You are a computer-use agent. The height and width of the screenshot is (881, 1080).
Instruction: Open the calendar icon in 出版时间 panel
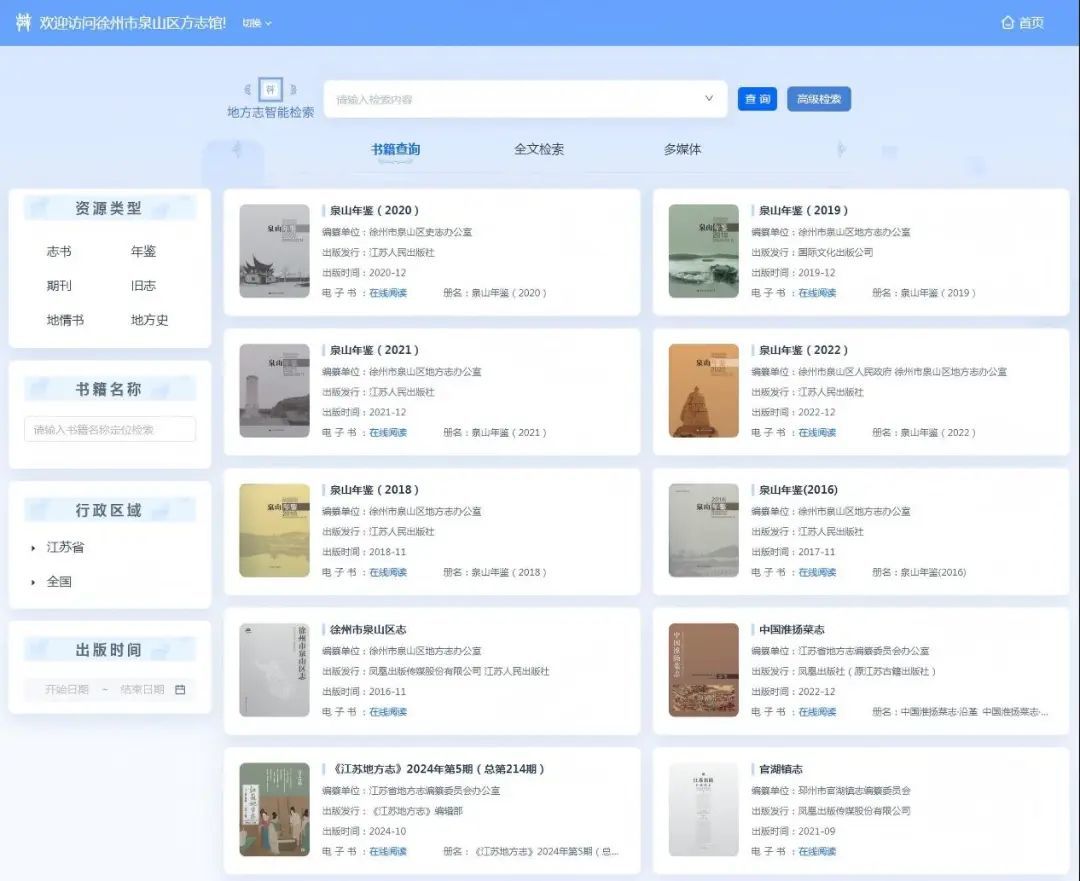click(x=179, y=689)
